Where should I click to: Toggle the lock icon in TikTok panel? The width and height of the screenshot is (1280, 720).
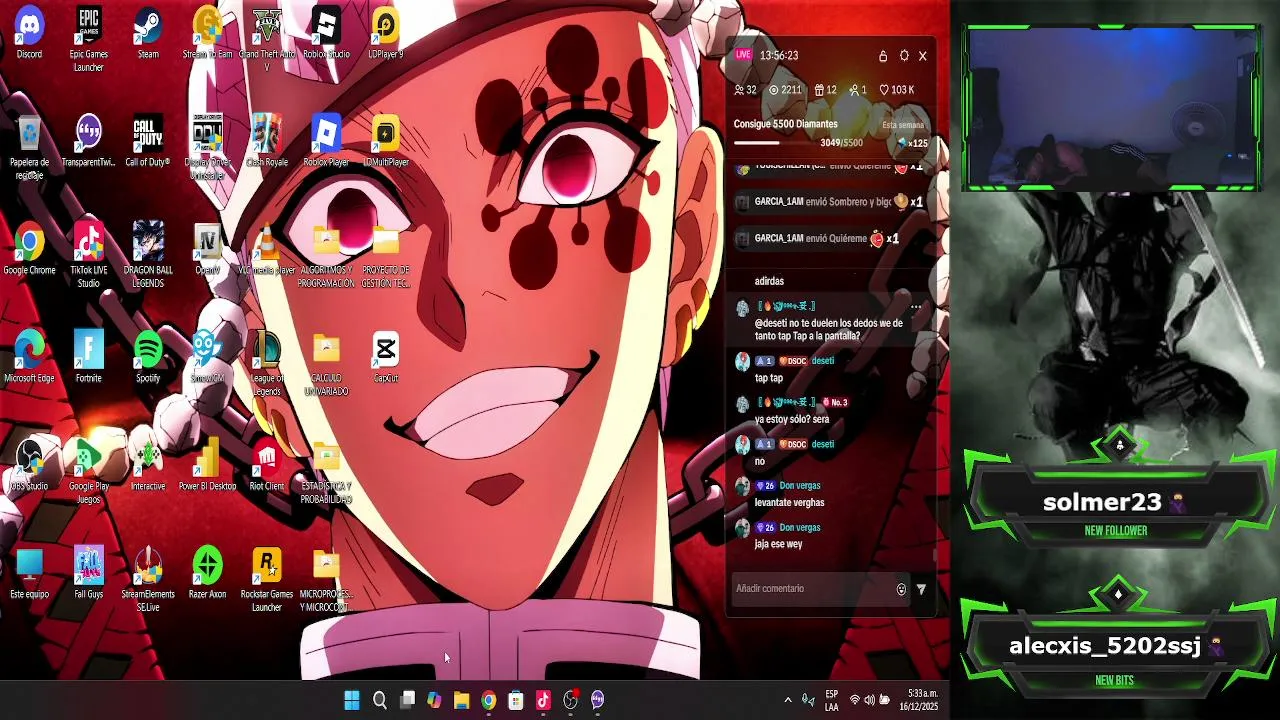[883, 56]
